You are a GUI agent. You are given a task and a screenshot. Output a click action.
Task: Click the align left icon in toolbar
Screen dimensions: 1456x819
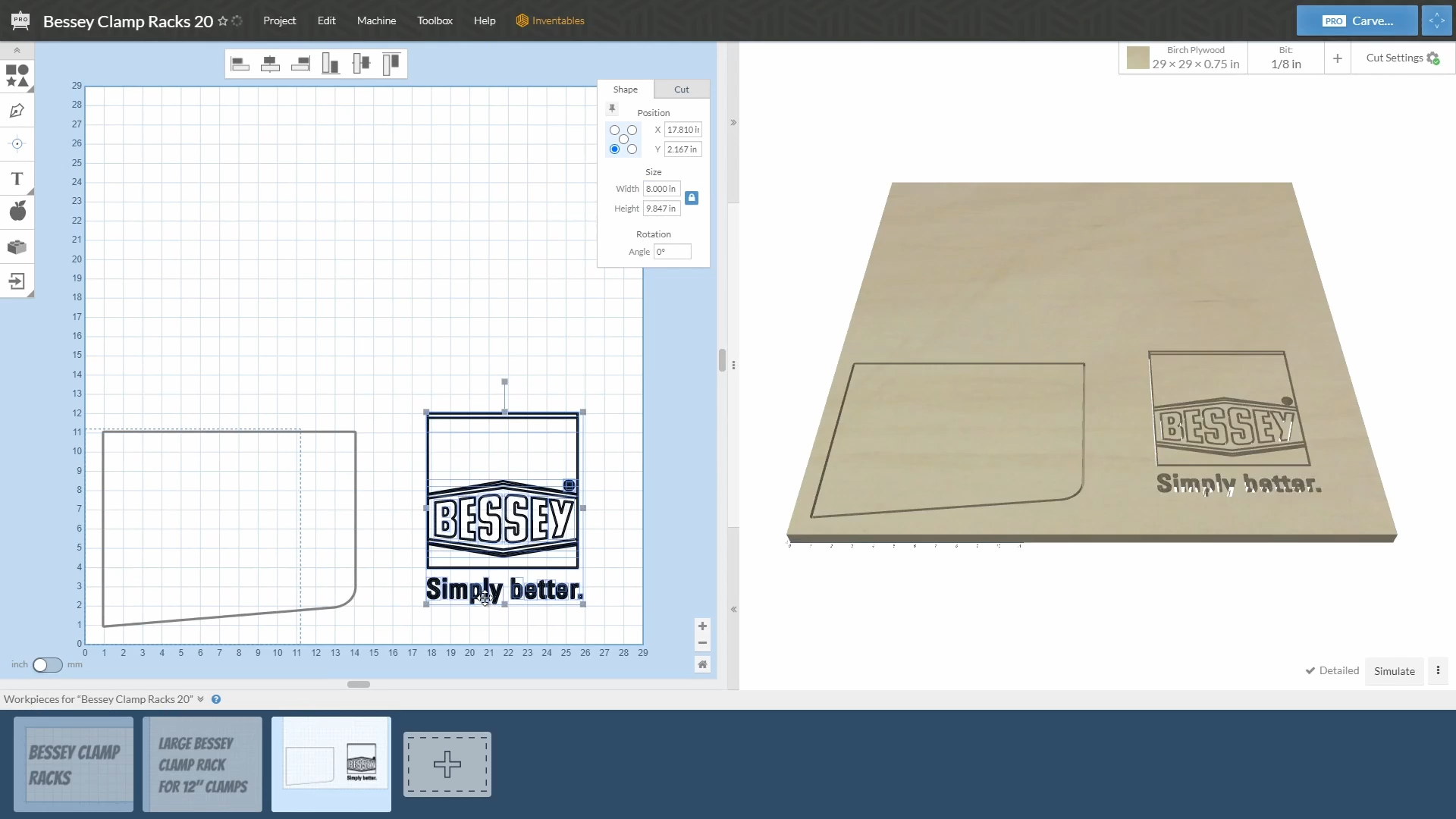(x=240, y=63)
